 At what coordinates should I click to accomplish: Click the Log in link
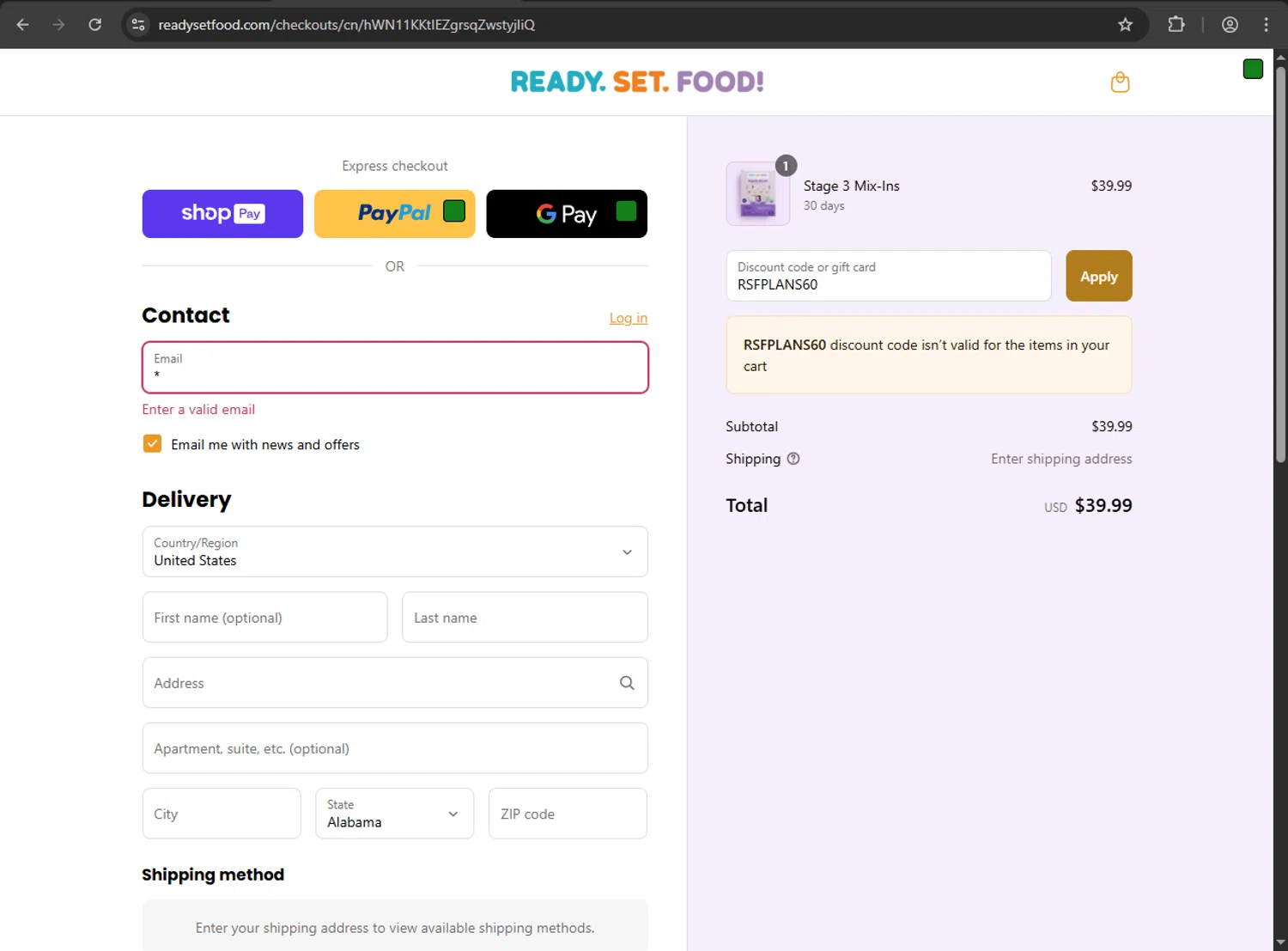pyautogui.click(x=628, y=318)
